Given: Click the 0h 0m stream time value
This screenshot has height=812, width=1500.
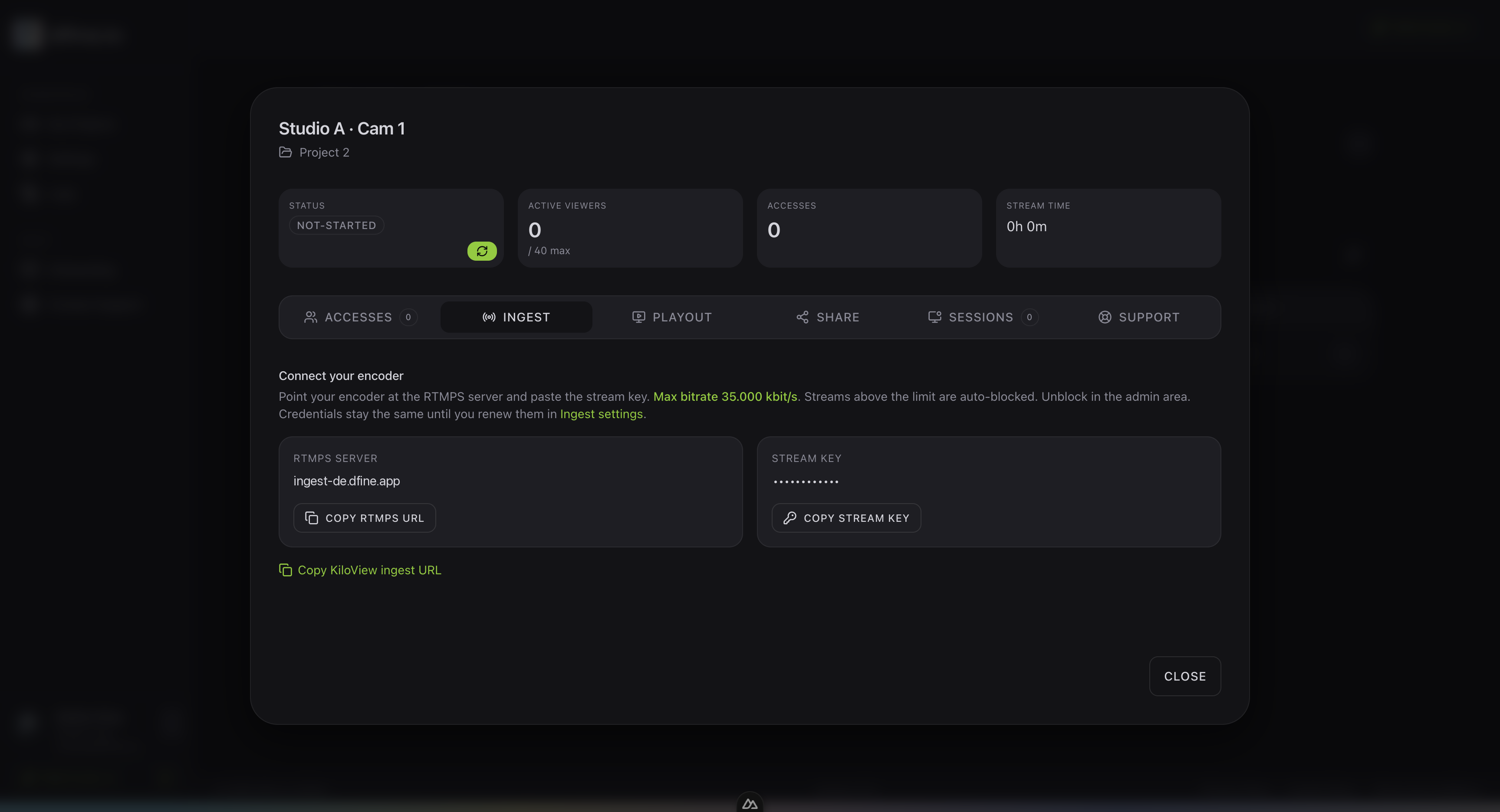Looking at the screenshot, I should (x=1026, y=226).
